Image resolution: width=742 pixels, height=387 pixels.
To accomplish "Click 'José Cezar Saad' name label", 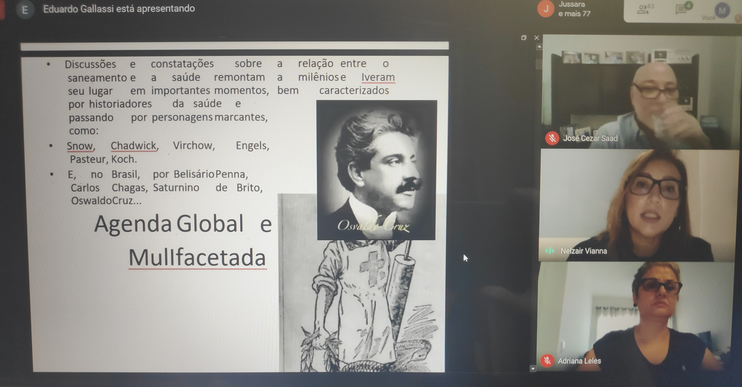I will tap(590, 138).
